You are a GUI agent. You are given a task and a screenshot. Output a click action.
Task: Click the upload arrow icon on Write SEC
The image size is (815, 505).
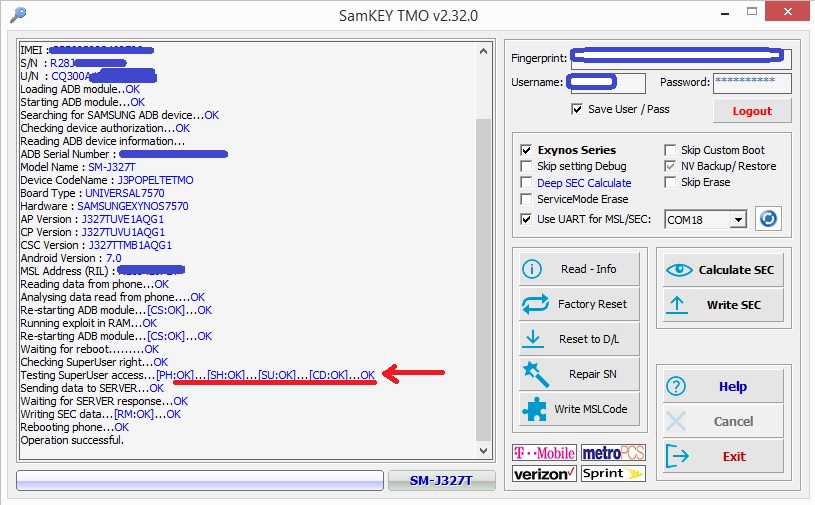677,305
